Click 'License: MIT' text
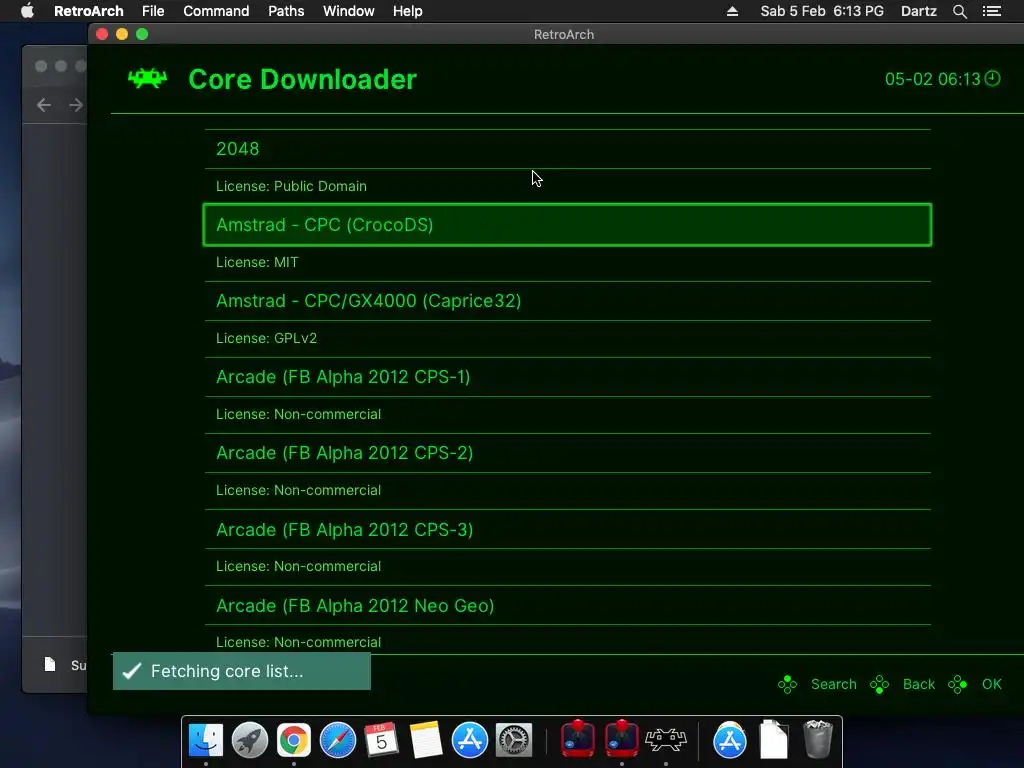Image resolution: width=1024 pixels, height=768 pixels. (257, 262)
